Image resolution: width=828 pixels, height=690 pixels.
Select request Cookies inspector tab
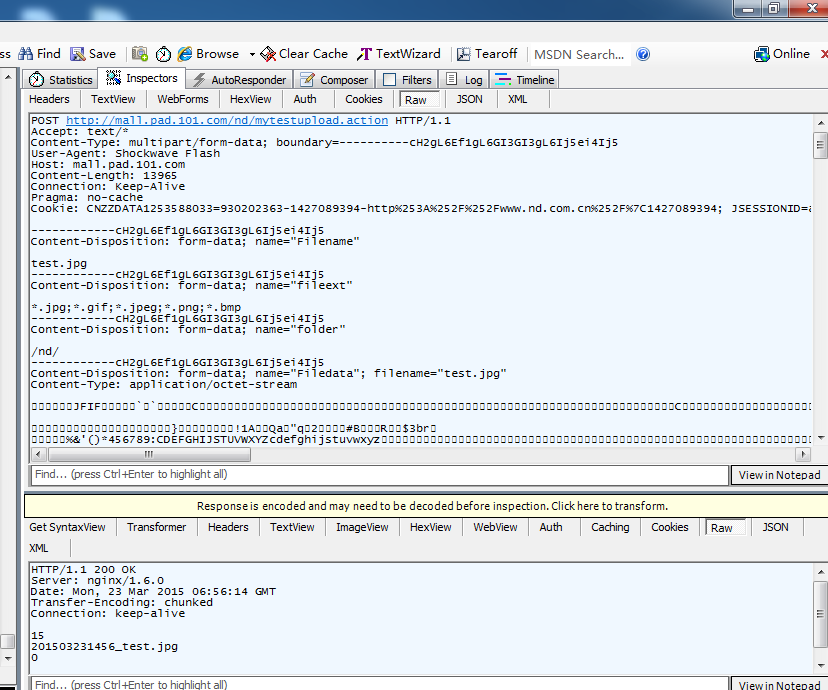363,99
